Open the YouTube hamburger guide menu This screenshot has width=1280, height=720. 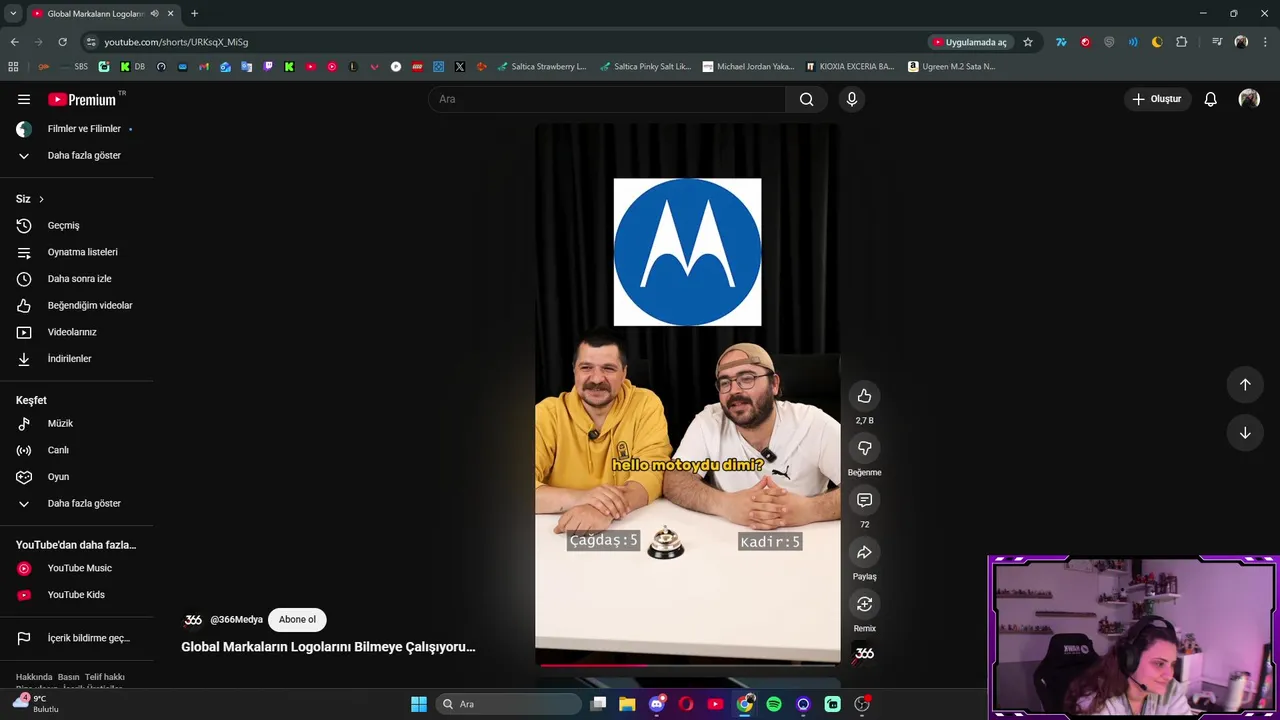point(24,99)
